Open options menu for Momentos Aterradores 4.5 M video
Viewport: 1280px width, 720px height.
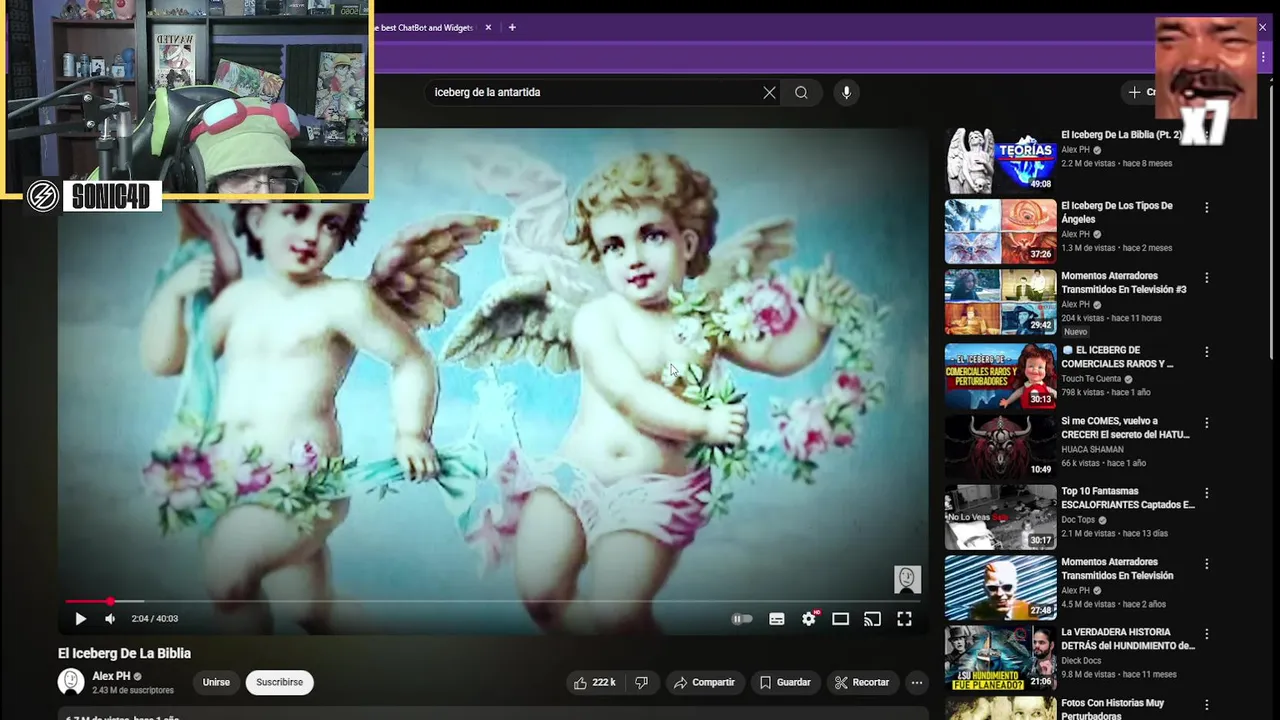[x=1206, y=564]
